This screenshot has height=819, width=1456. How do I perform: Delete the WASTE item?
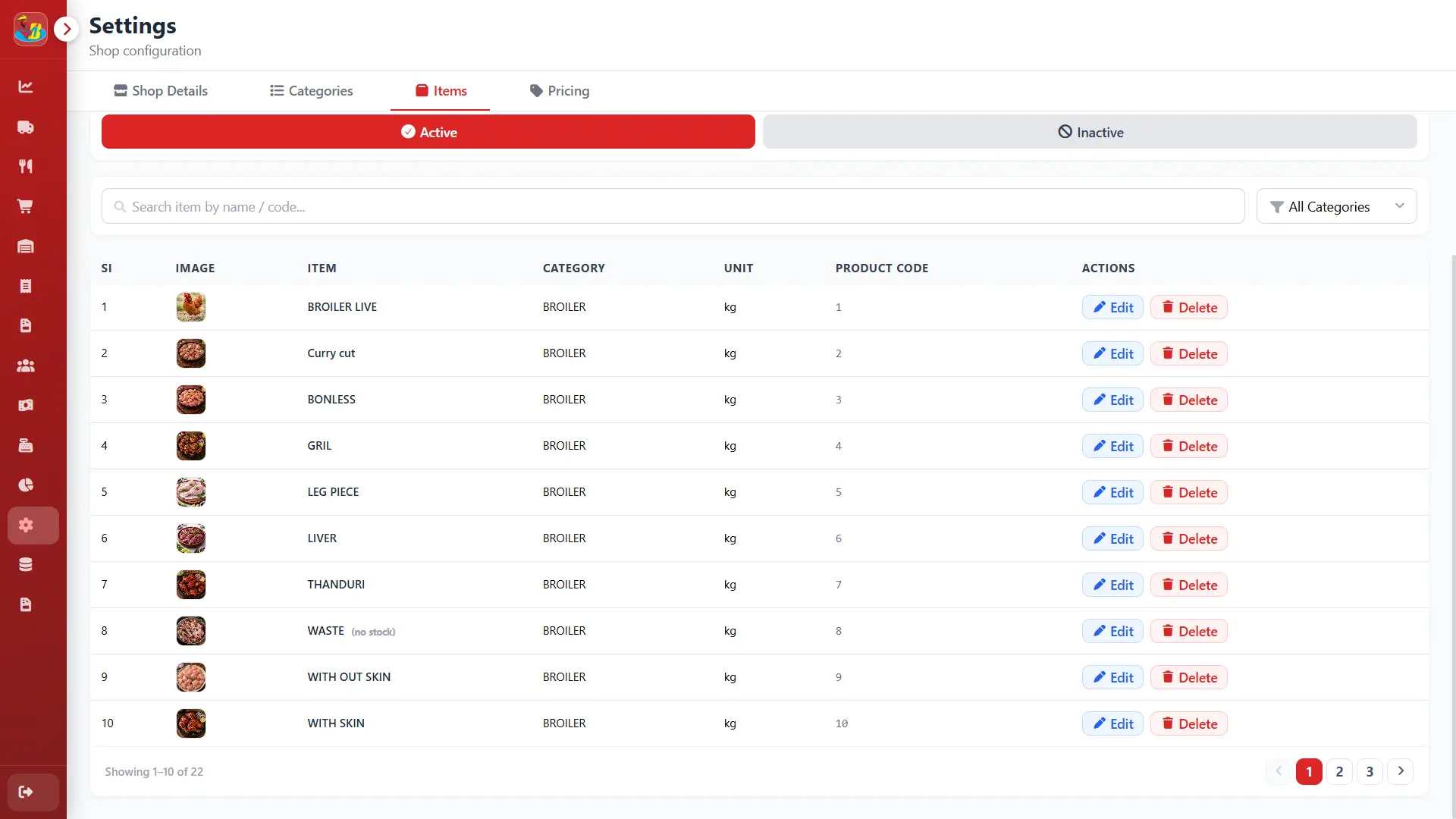[1189, 631]
